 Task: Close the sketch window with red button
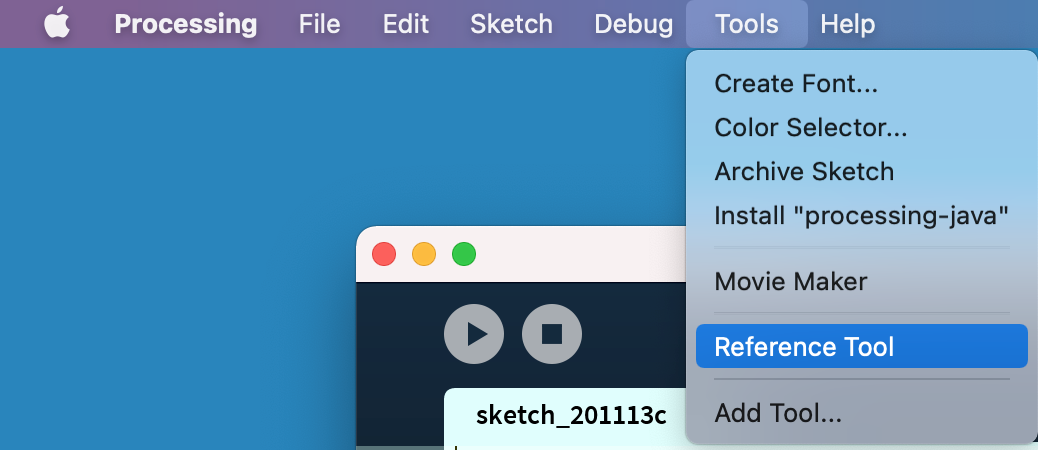pyautogui.click(x=384, y=254)
